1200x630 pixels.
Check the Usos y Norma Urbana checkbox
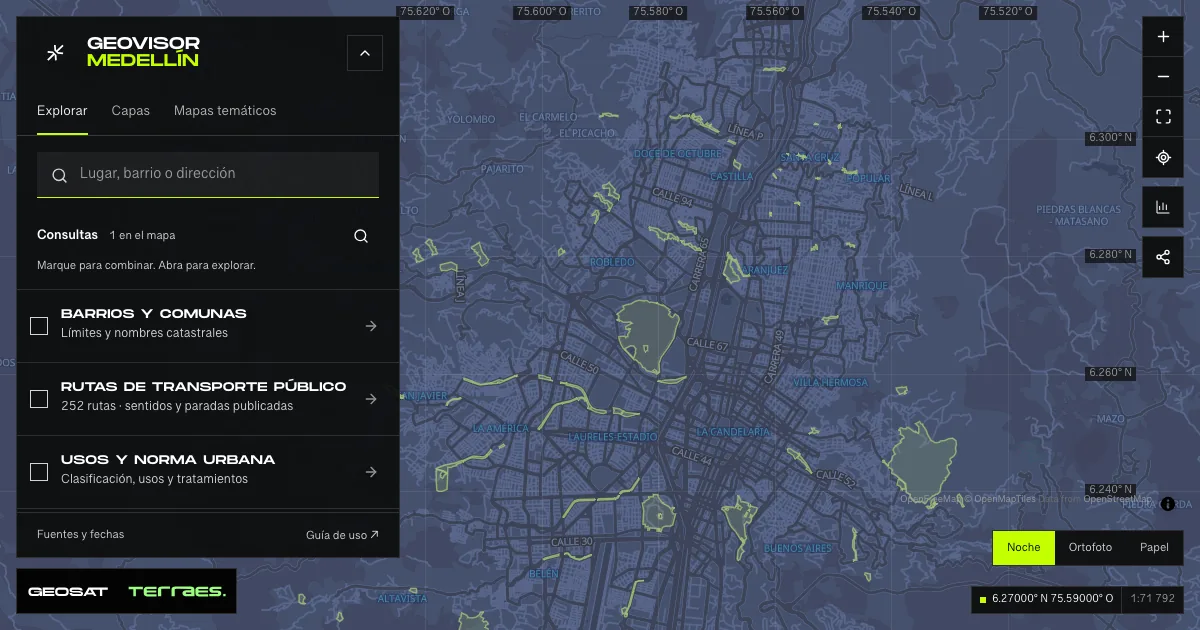tap(39, 472)
